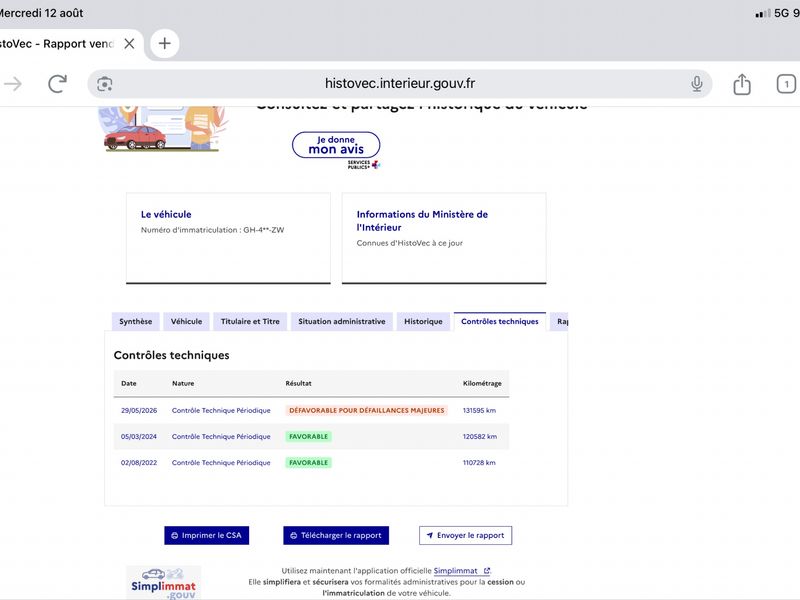Click the histovec.interieur.gouv.fr address field
This screenshot has height=600, width=800.
click(399, 84)
